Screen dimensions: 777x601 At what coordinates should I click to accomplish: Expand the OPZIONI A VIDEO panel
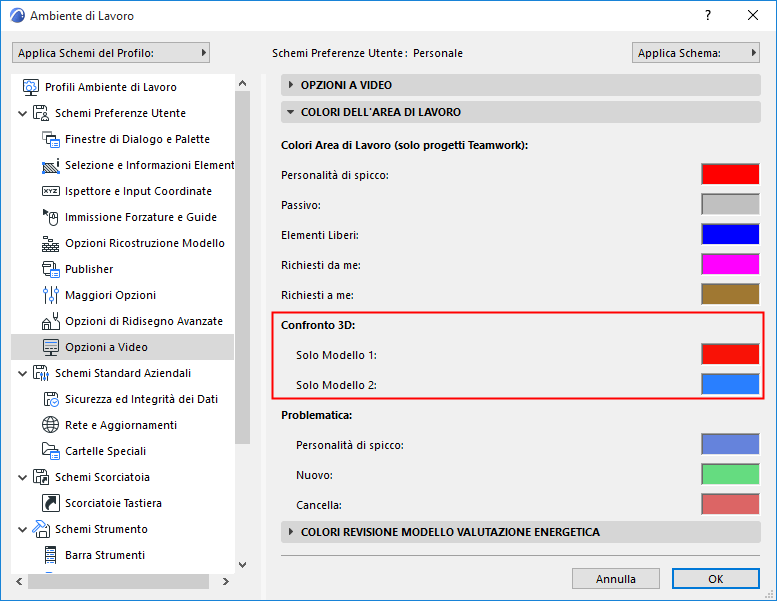(520, 85)
